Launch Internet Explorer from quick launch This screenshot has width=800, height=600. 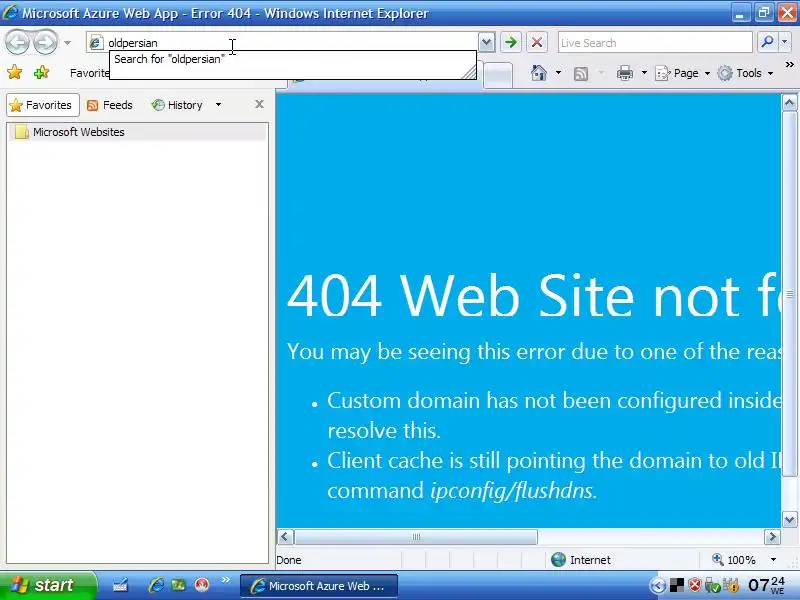156,585
